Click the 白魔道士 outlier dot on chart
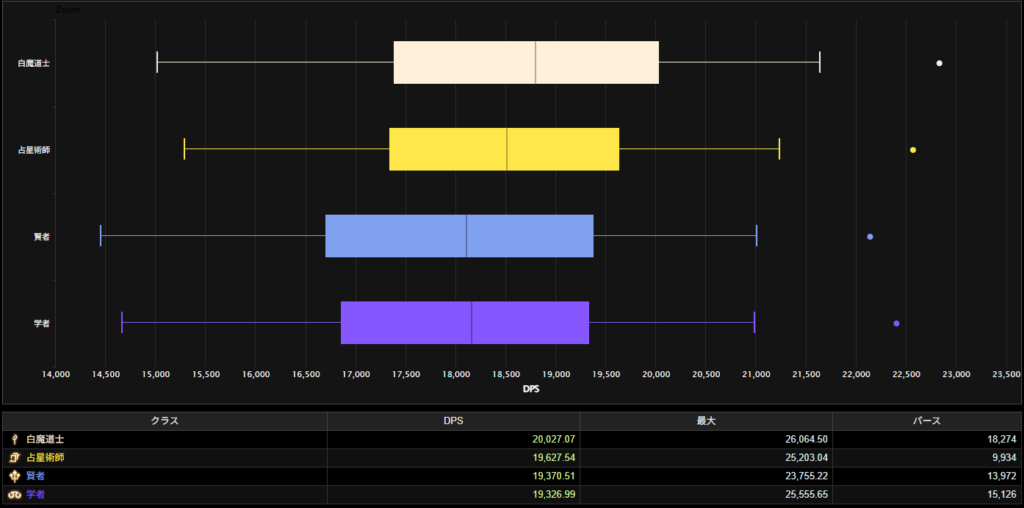Image resolution: width=1024 pixels, height=508 pixels. (939, 63)
